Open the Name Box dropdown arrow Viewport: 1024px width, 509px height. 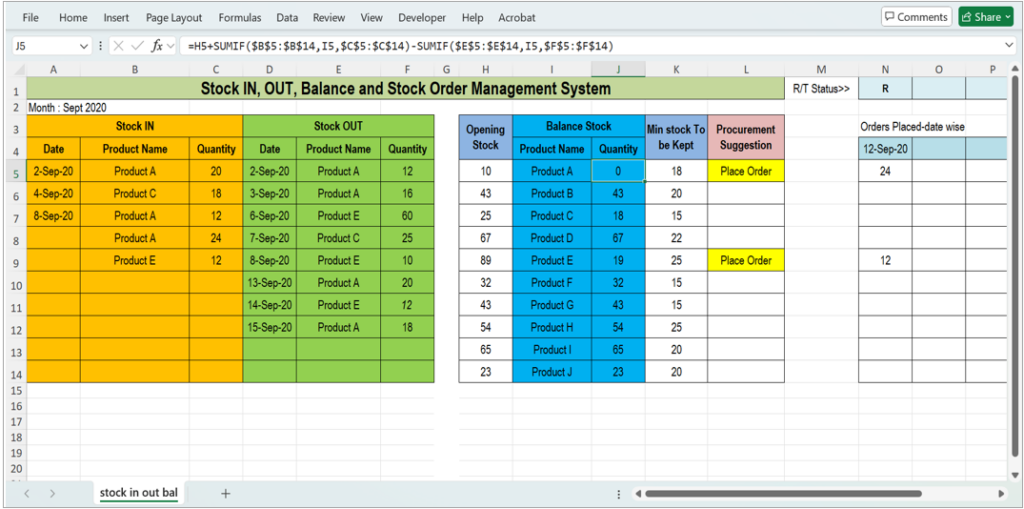coord(86,46)
